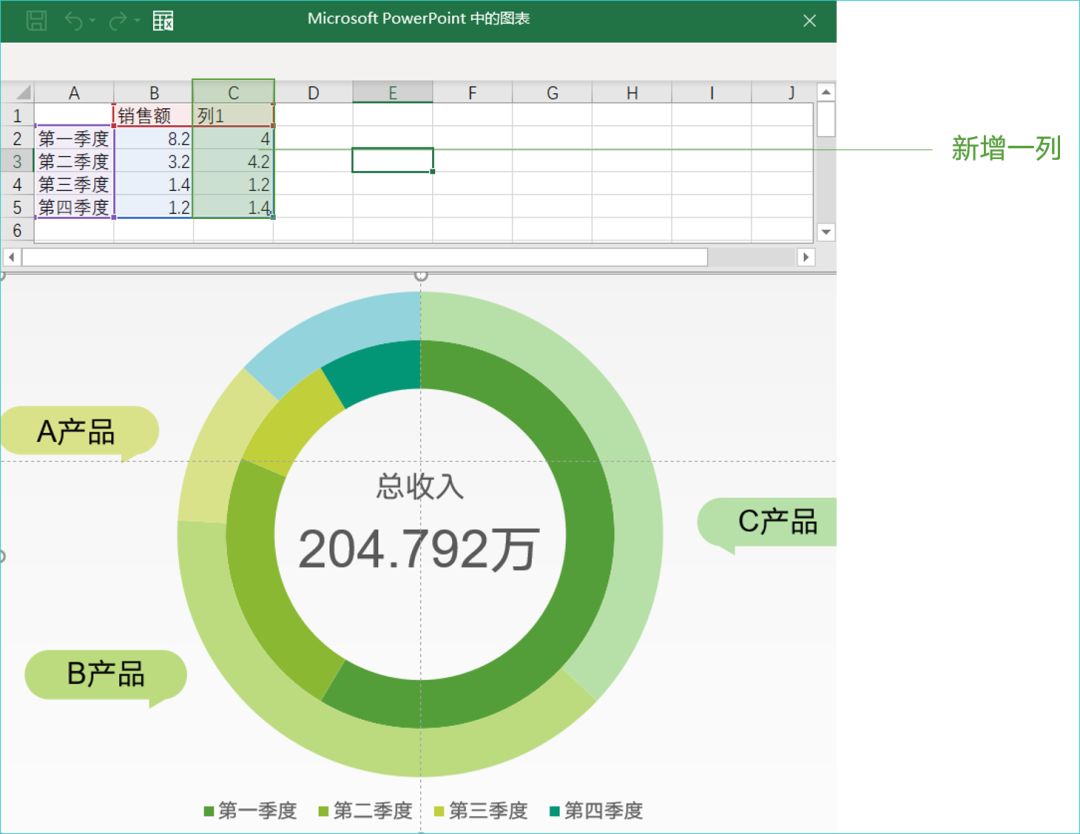The width and height of the screenshot is (1080, 834).
Task: Click the A产品 callout label
Action: 79,432
